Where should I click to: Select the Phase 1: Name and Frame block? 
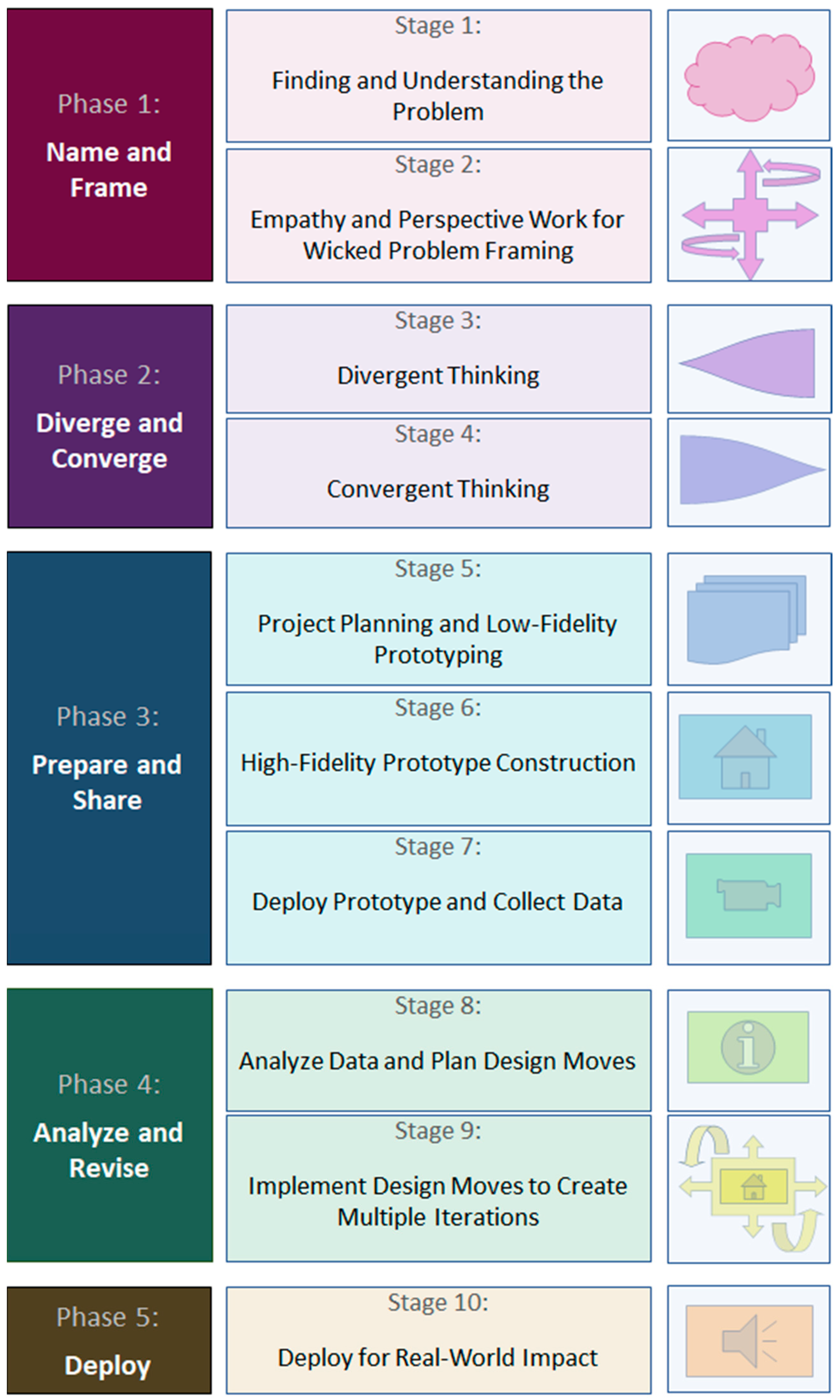pyautogui.click(x=110, y=145)
